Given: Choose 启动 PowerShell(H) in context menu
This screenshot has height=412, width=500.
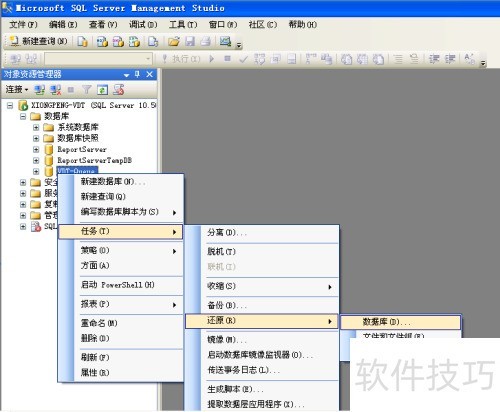Looking at the screenshot, I should [121, 285].
